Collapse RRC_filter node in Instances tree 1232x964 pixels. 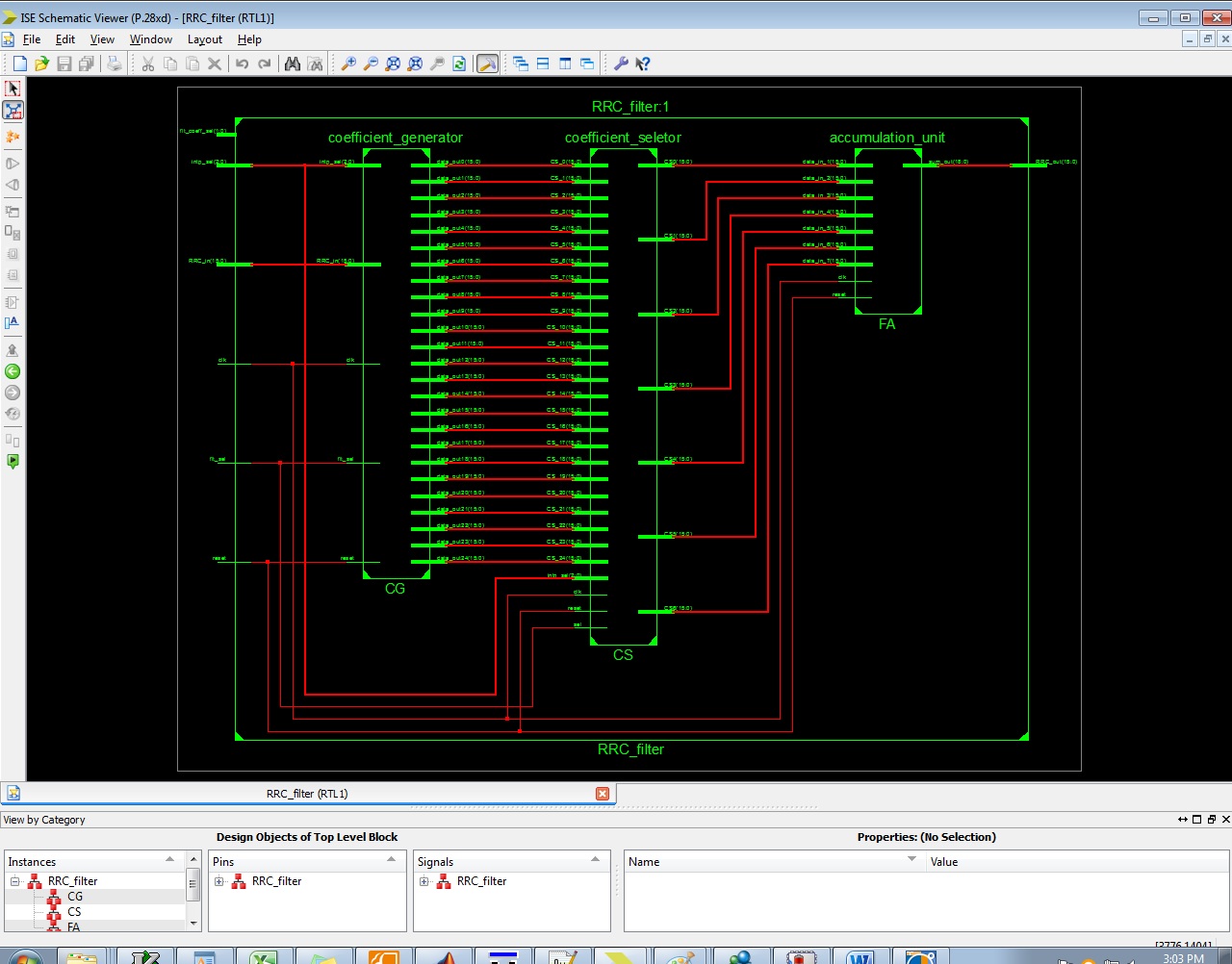pos(15,881)
